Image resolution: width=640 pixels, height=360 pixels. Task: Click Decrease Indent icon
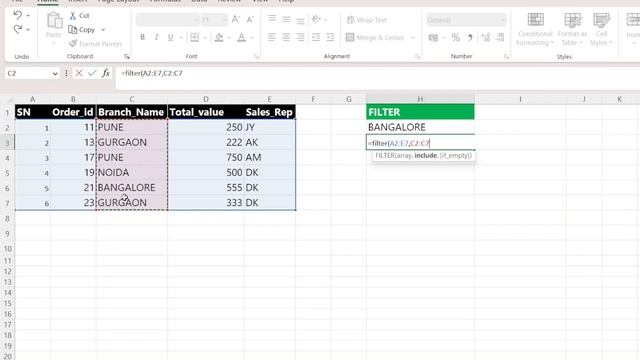pos(316,38)
